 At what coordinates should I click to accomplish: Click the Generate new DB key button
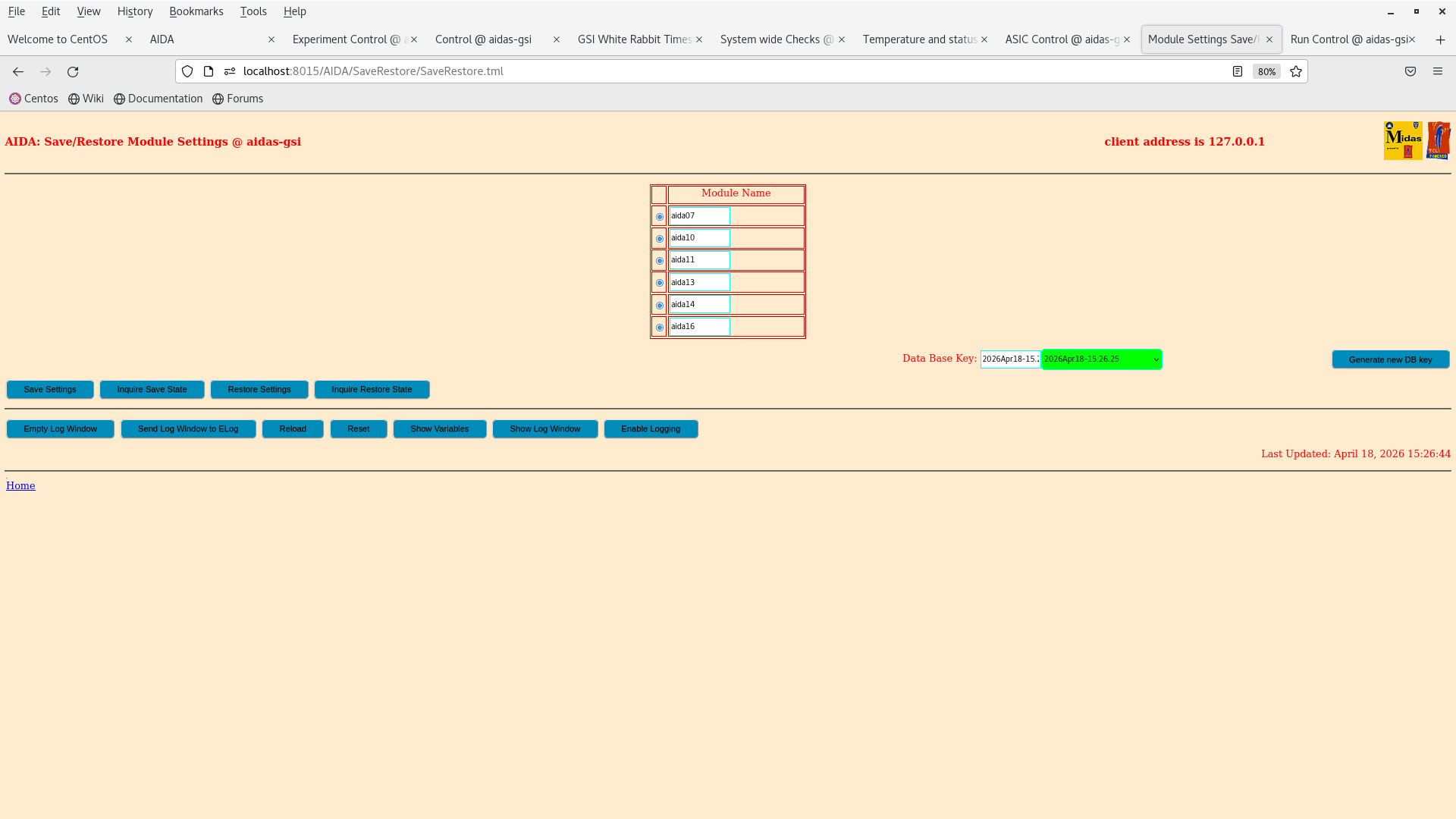click(x=1390, y=359)
